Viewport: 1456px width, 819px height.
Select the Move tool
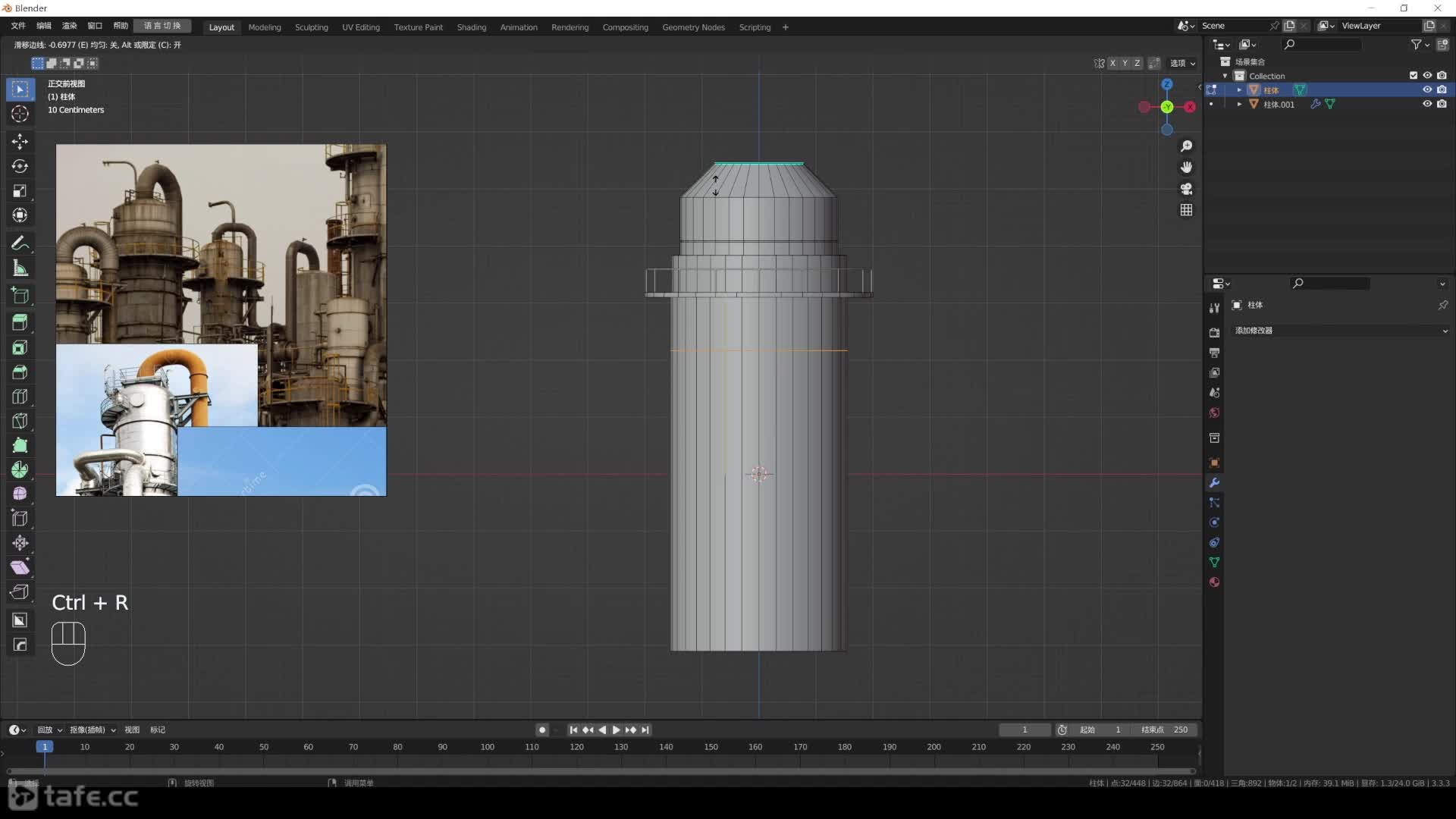click(x=20, y=142)
